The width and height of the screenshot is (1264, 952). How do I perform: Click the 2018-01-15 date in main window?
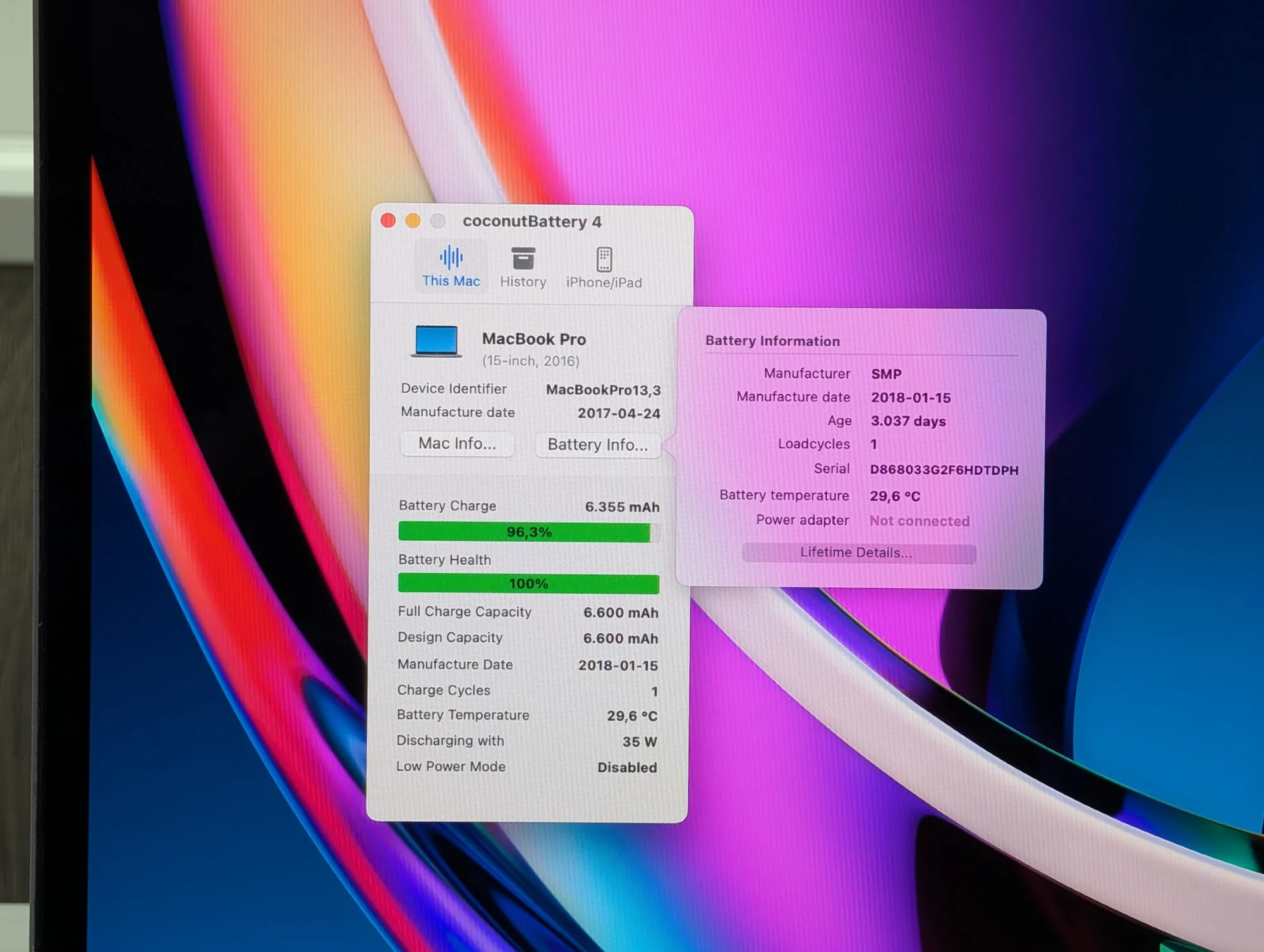tap(618, 666)
